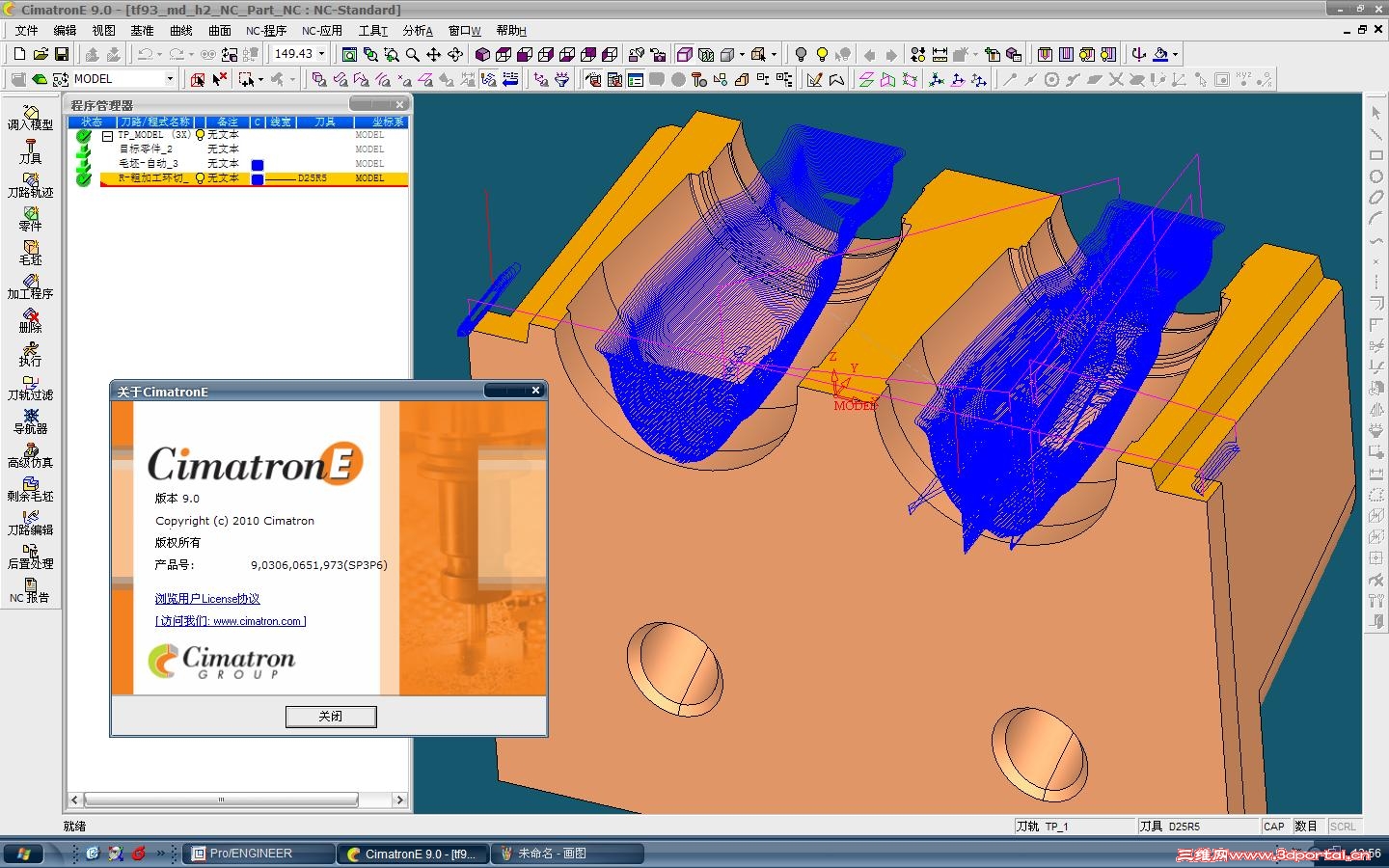The image size is (1389, 868).
Task: Click the yellow lightbulb show icon in toolbar
Action: point(822,54)
